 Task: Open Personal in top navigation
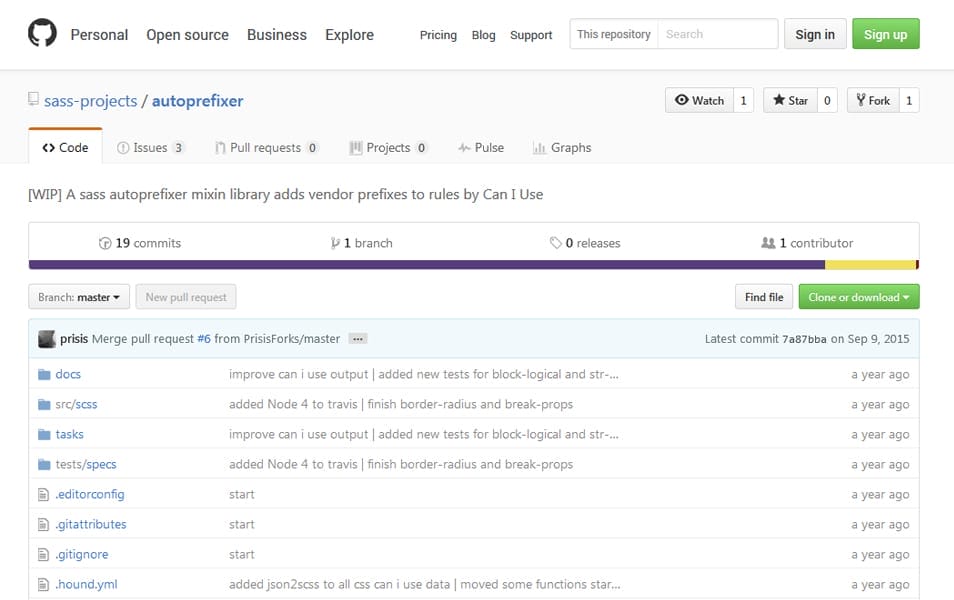pyautogui.click(x=99, y=35)
